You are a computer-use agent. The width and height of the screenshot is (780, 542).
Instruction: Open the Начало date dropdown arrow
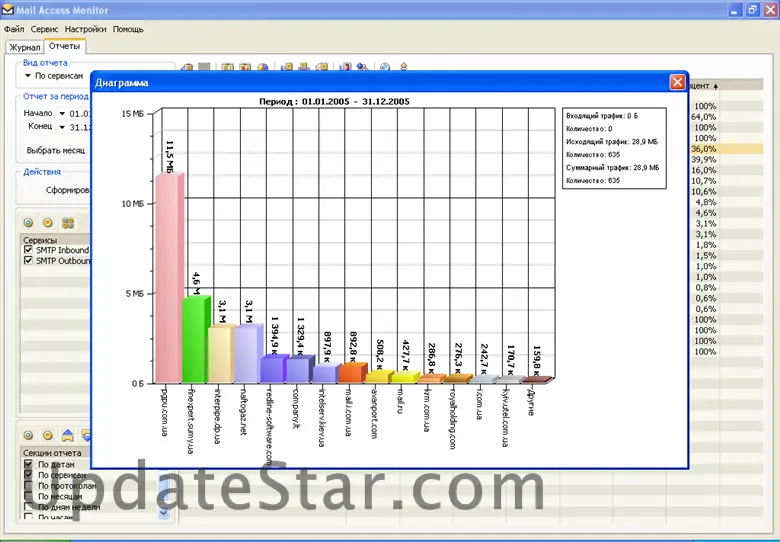tap(62, 113)
